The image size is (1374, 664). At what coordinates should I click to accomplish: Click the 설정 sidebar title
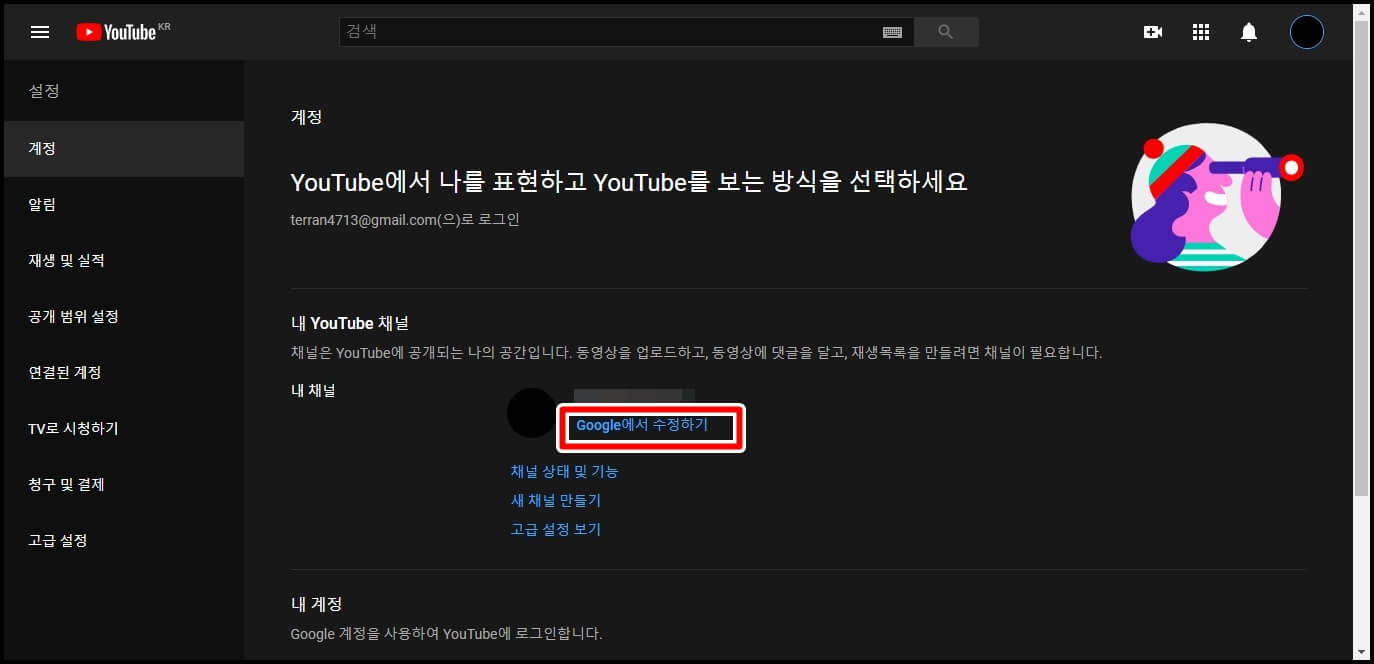tap(44, 91)
